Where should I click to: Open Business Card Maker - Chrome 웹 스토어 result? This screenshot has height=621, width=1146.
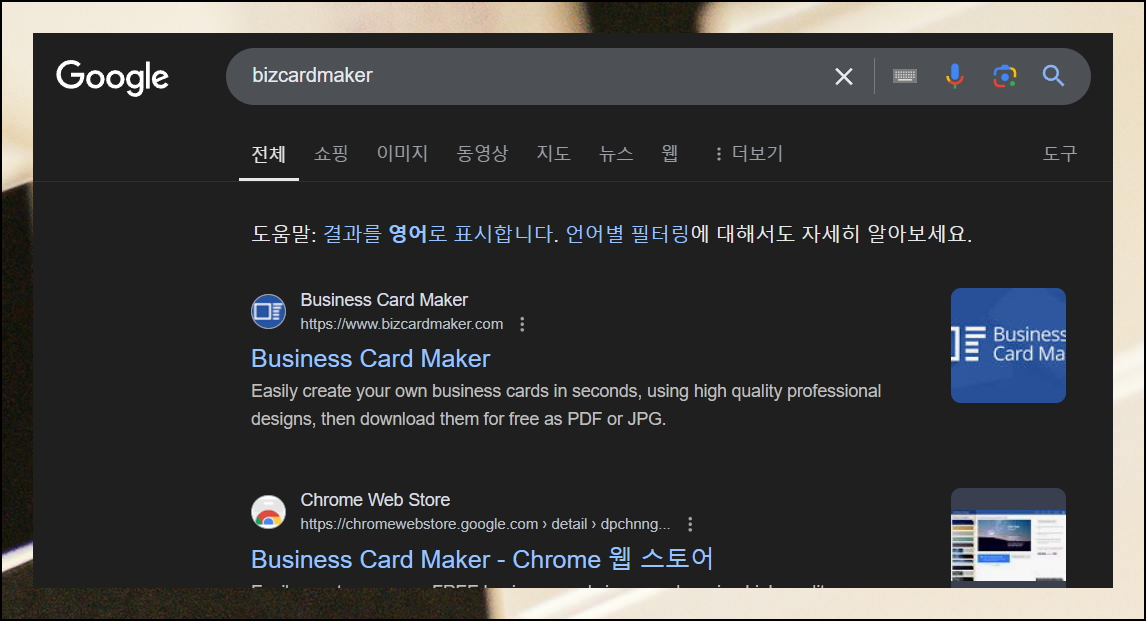pyautogui.click(x=482, y=559)
